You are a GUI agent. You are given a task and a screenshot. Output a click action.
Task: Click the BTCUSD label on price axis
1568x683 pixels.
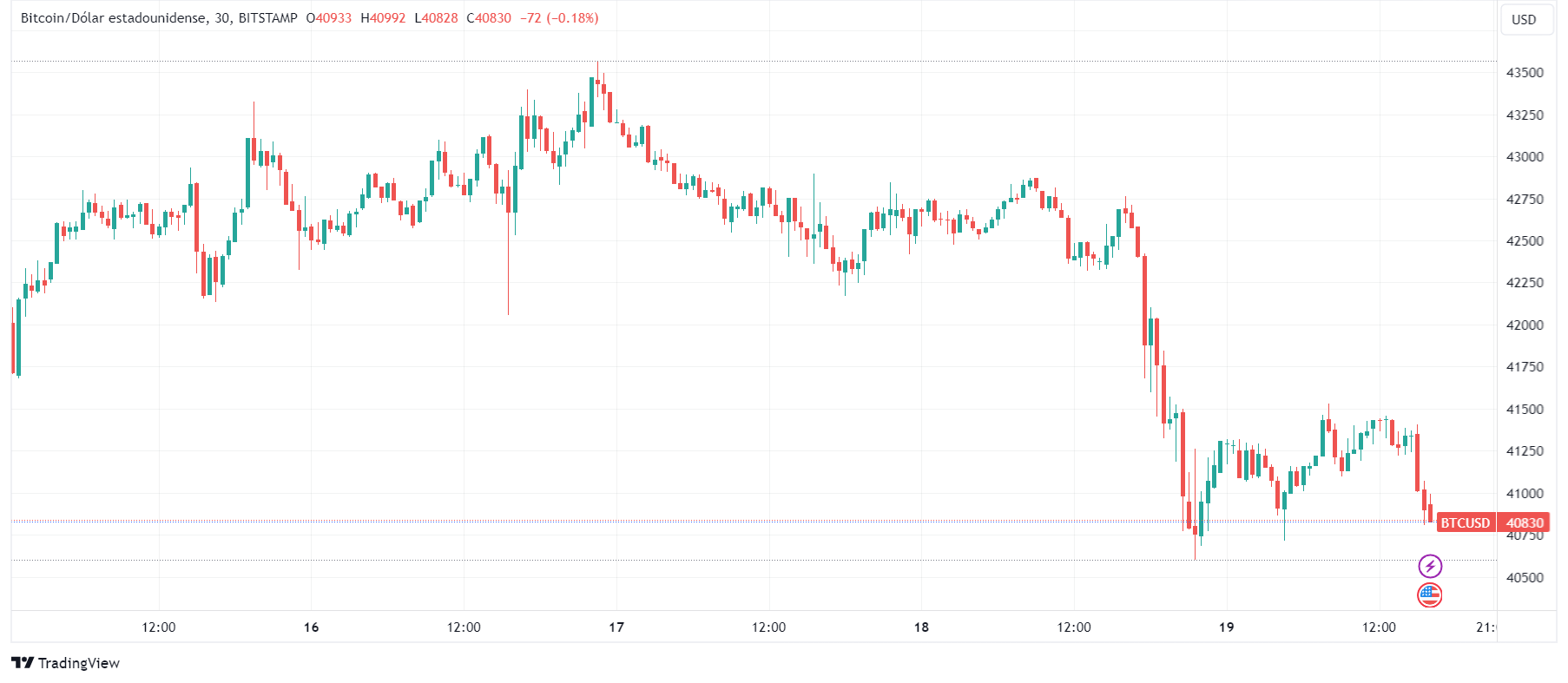click(1466, 522)
